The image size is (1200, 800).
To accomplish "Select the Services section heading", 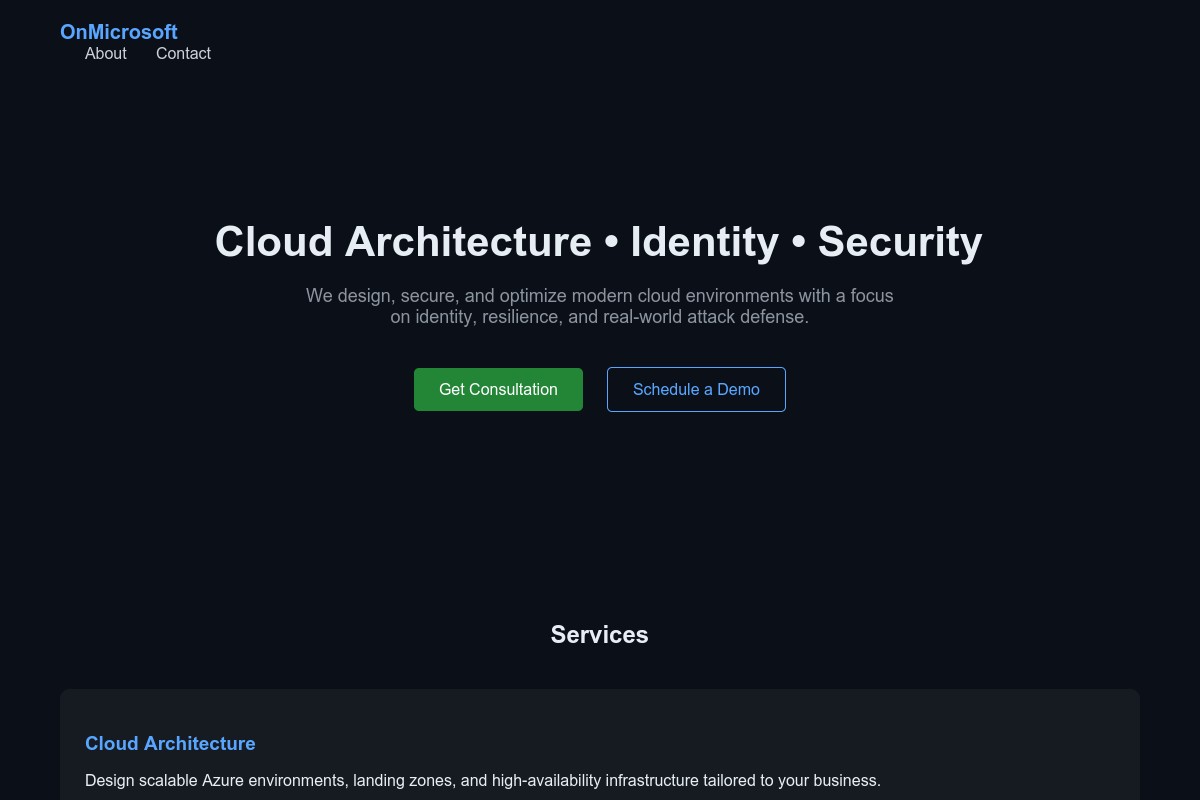I will (600, 635).
